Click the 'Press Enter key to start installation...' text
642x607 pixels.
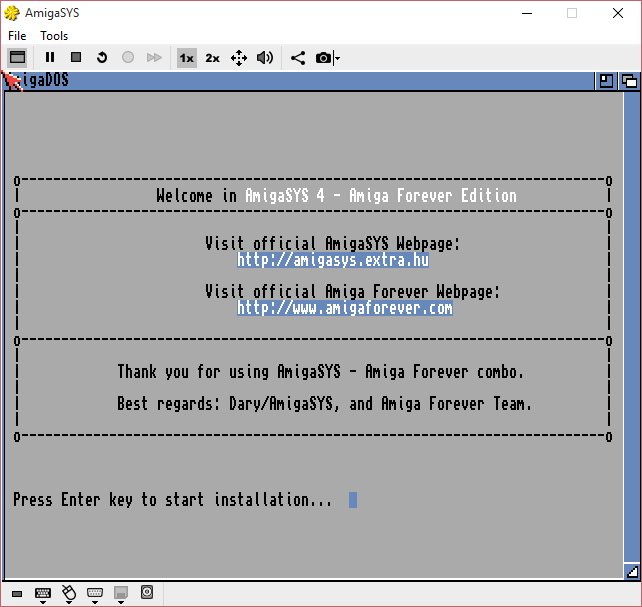(x=172, y=500)
